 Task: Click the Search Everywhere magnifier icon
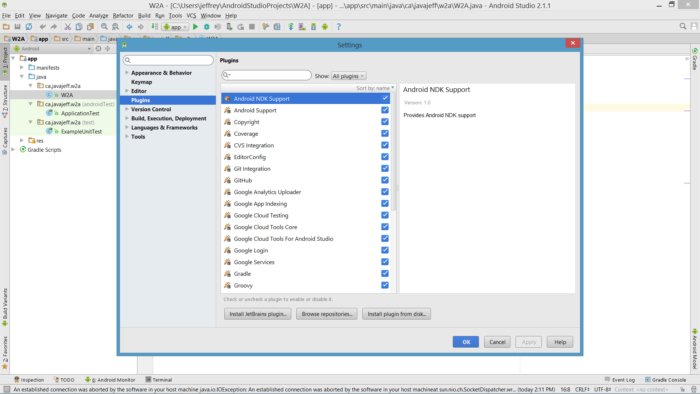683,26
